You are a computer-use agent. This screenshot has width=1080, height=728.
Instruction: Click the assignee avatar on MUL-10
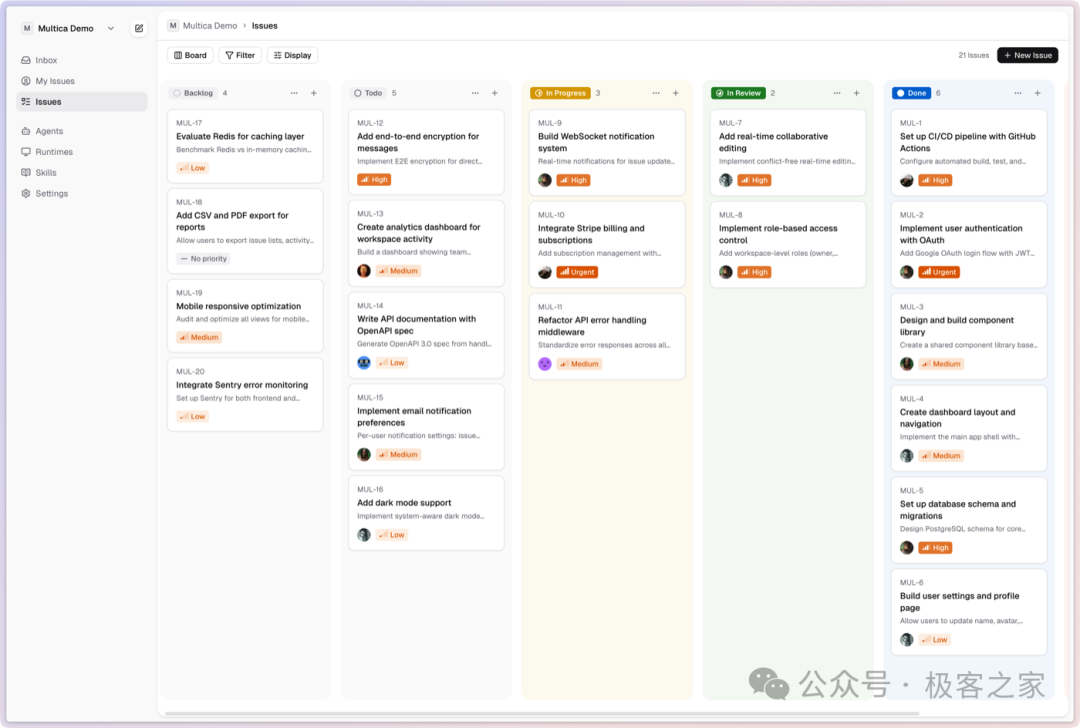coord(545,272)
